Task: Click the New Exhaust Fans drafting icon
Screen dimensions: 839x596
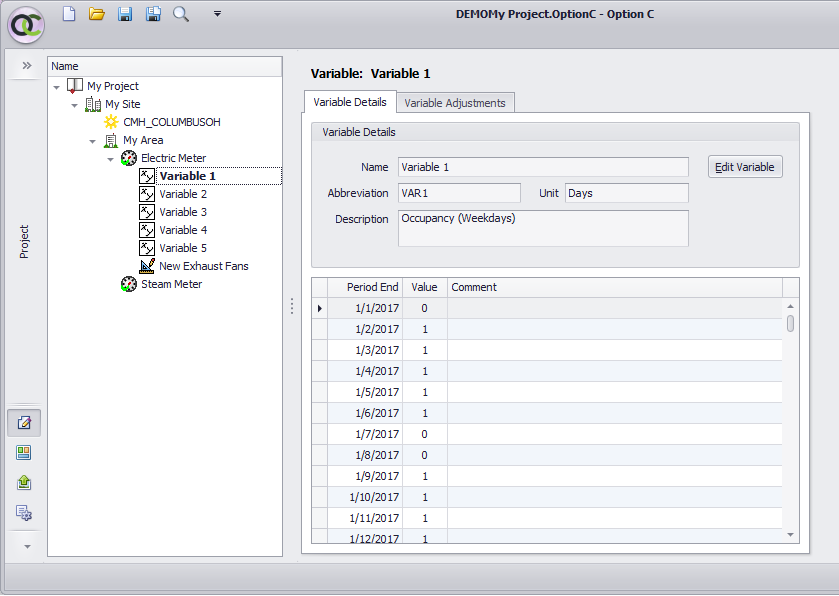Action: tap(147, 266)
